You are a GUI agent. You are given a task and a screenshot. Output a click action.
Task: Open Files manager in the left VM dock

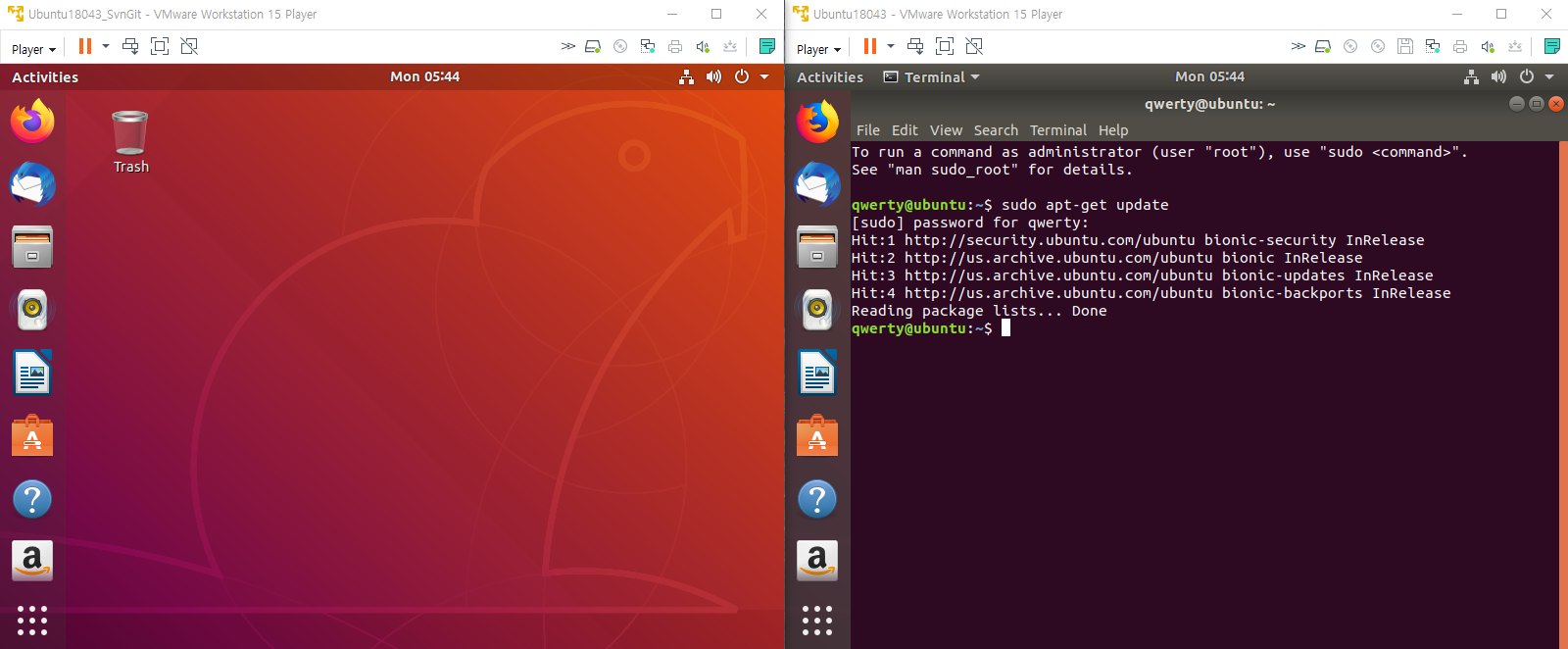point(33,247)
